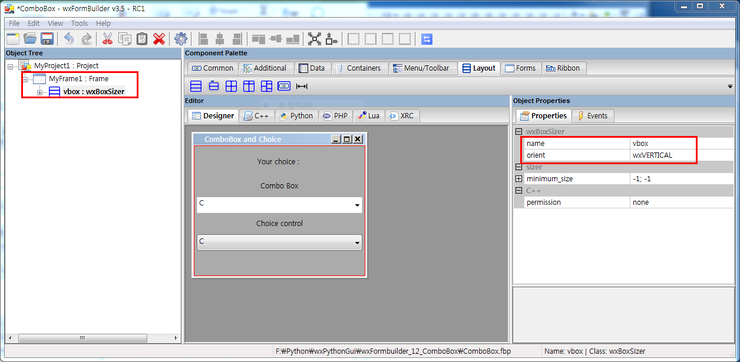Open a project using the folder icon

pos(30,39)
